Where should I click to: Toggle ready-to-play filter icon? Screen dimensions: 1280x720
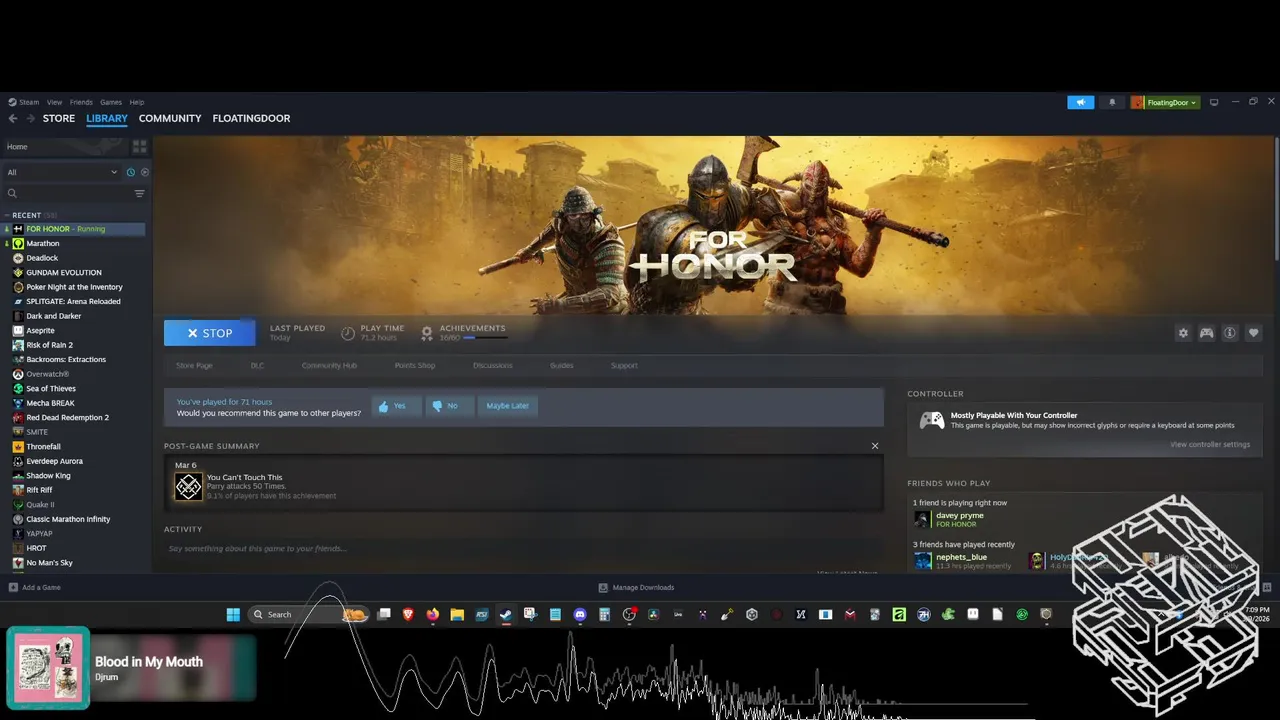(x=144, y=172)
